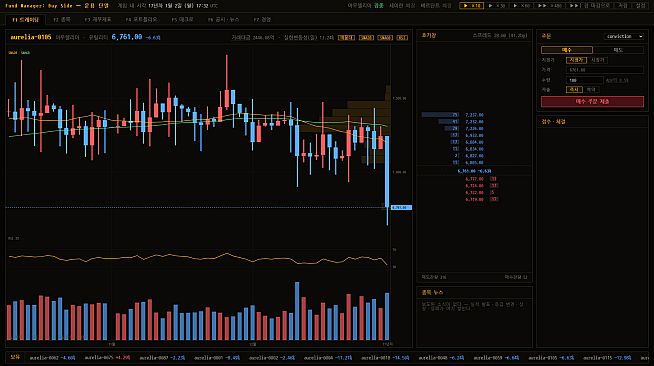Open the F6 공시·뉴스 tab
Screen dimensions: 654x366
[x=224, y=20]
